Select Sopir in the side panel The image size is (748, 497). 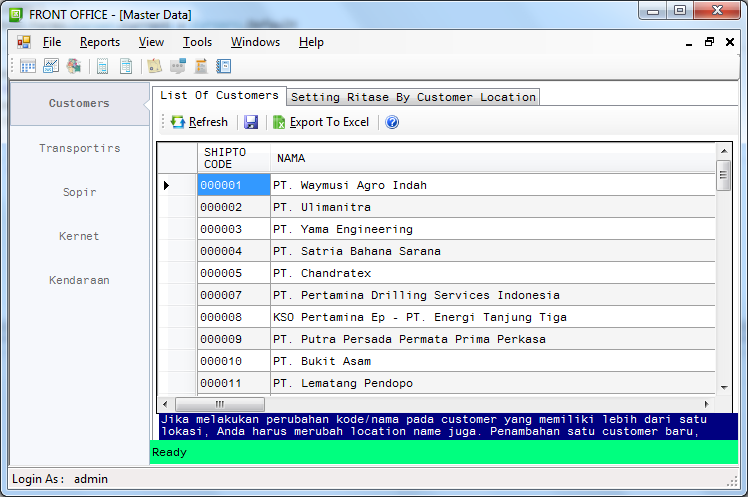(79, 192)
